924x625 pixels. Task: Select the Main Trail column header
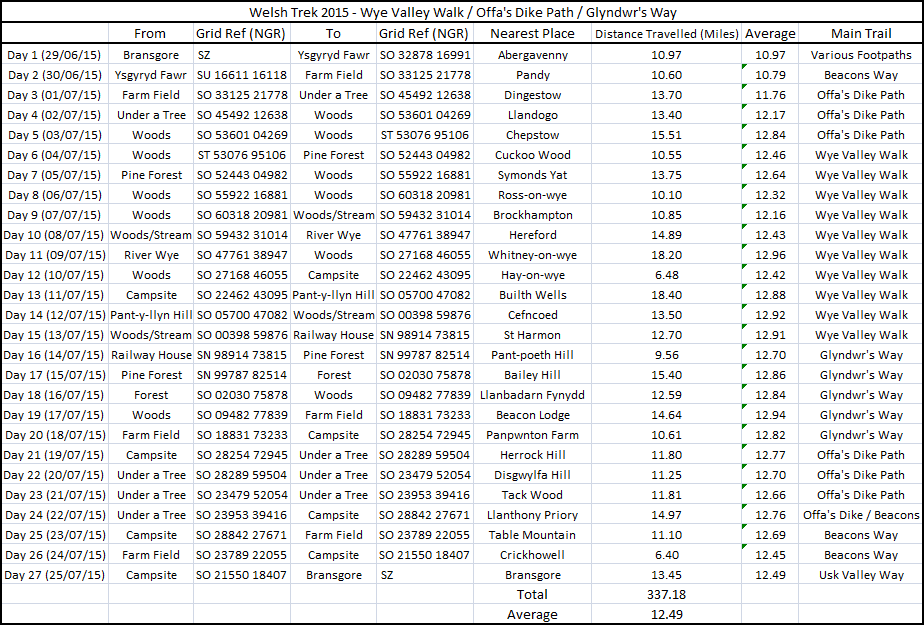coord(861,34)
